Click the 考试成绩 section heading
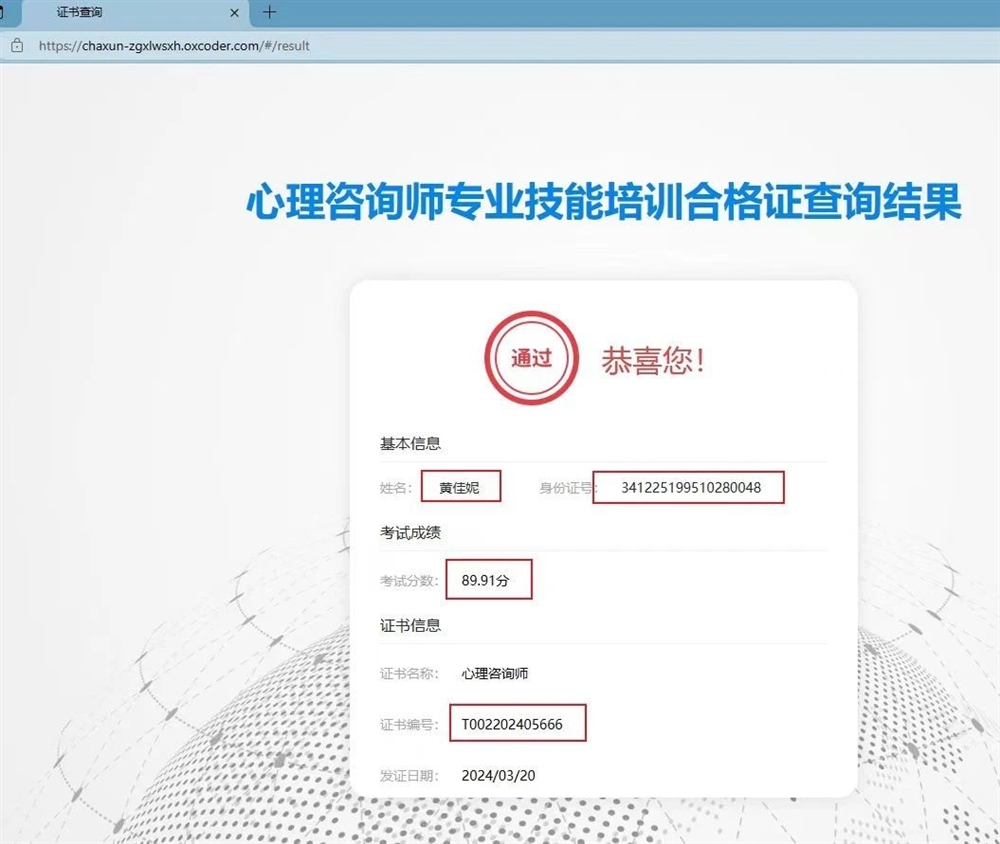 pyautogui.click(x=410, y=533)
